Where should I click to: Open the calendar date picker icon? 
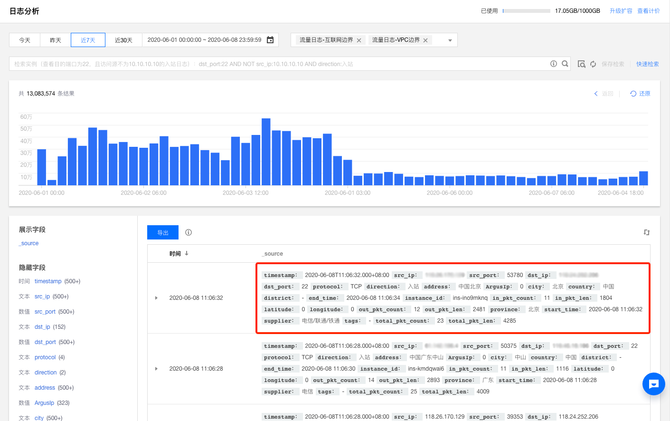coord(270,40)
